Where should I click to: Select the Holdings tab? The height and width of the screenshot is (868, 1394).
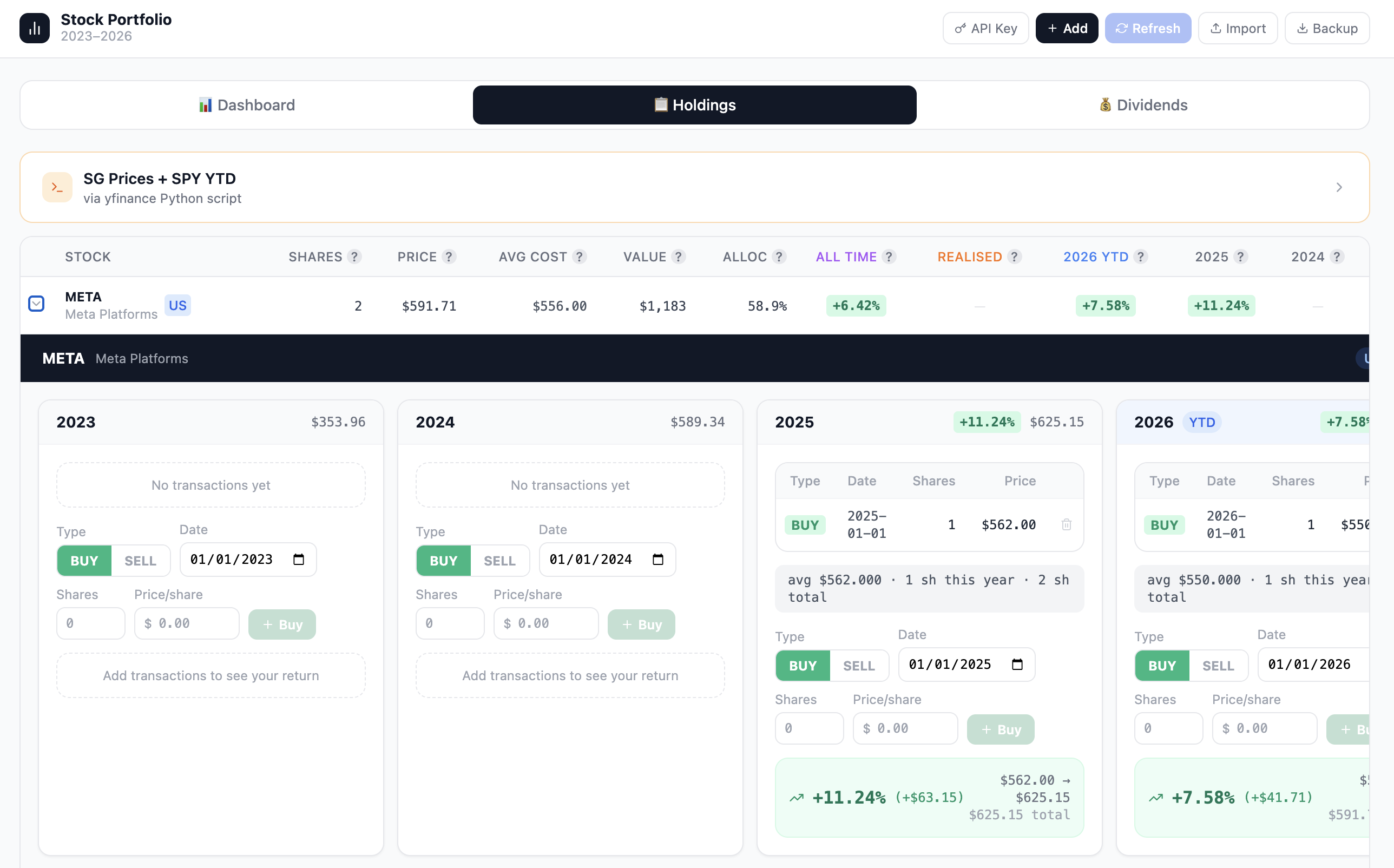point(694,105)
